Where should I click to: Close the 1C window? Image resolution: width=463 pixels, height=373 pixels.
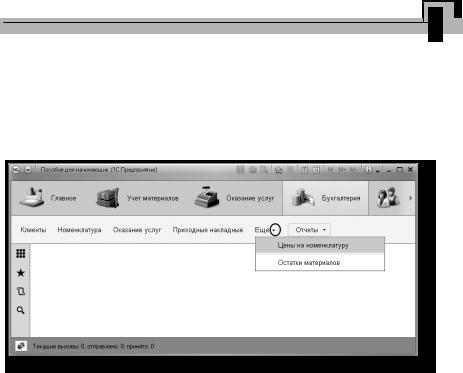pyautogui.click(x=410, y=170)
